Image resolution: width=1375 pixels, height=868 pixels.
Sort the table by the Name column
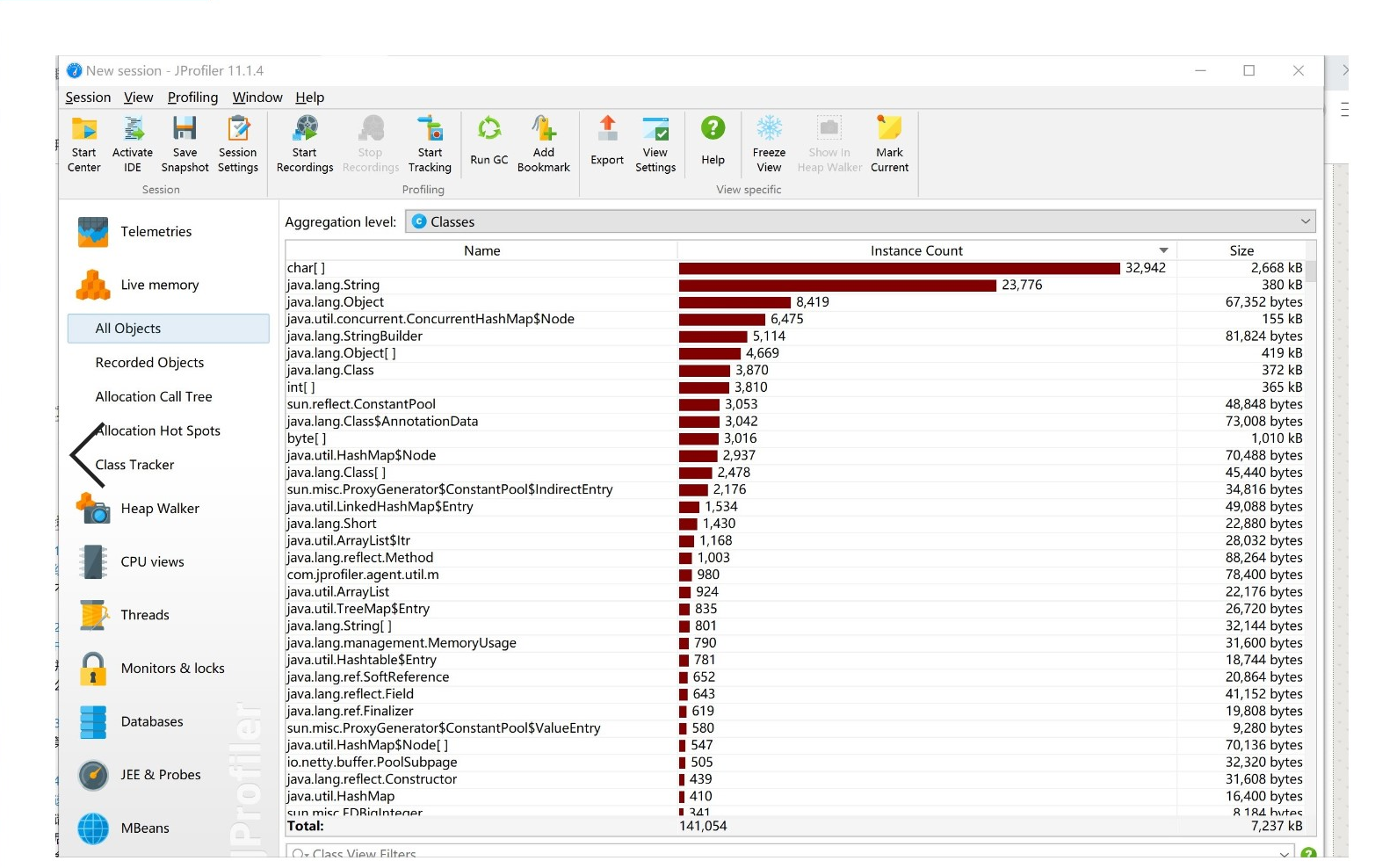(481, 251)
